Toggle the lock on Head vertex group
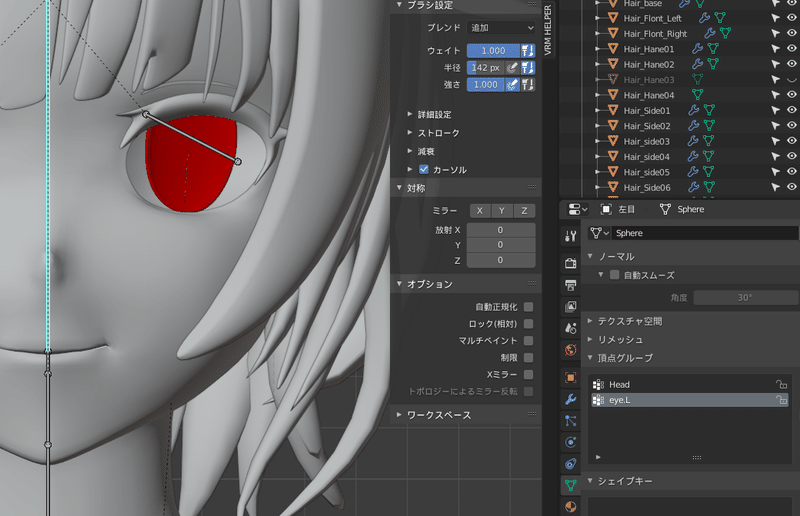 [x=781, y=384]
